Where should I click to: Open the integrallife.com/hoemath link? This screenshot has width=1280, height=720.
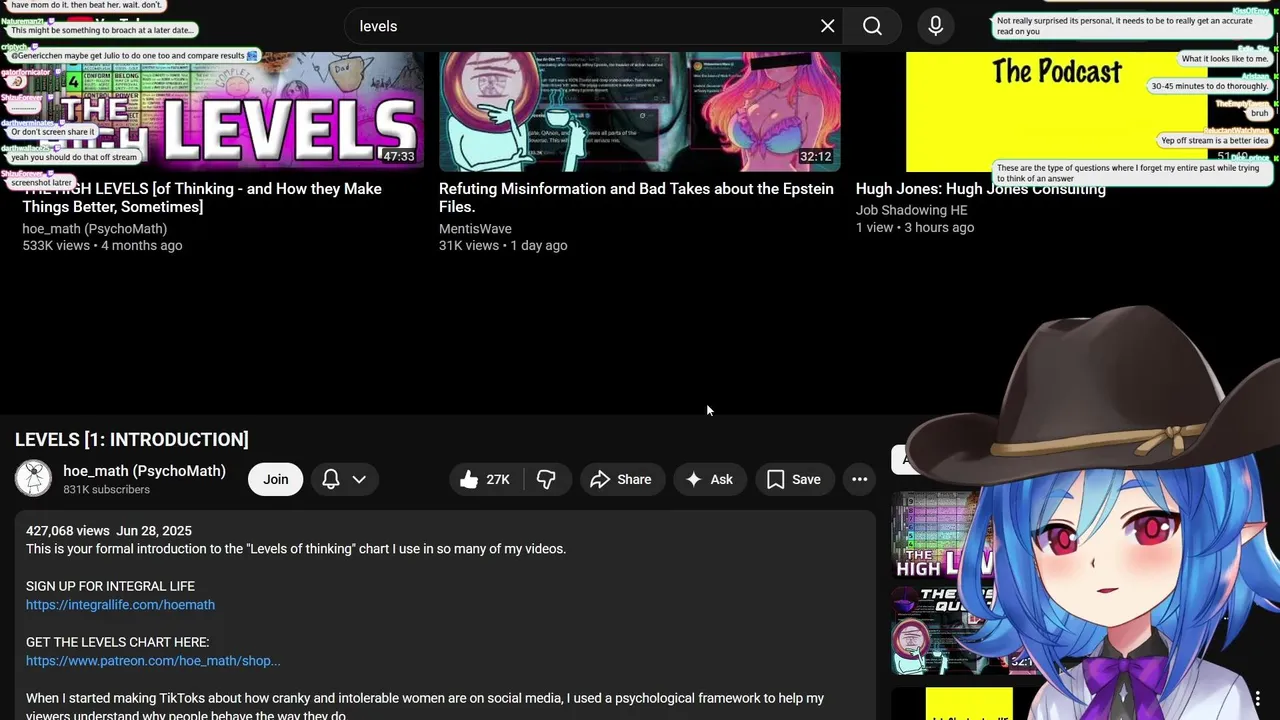tap(120, 605)
